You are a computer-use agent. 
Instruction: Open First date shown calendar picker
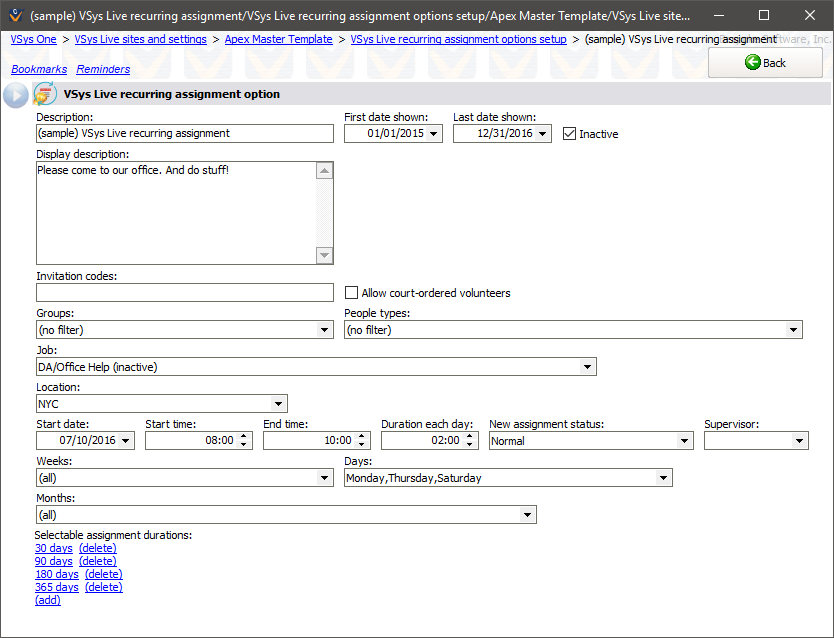click(x=434, y=134)
